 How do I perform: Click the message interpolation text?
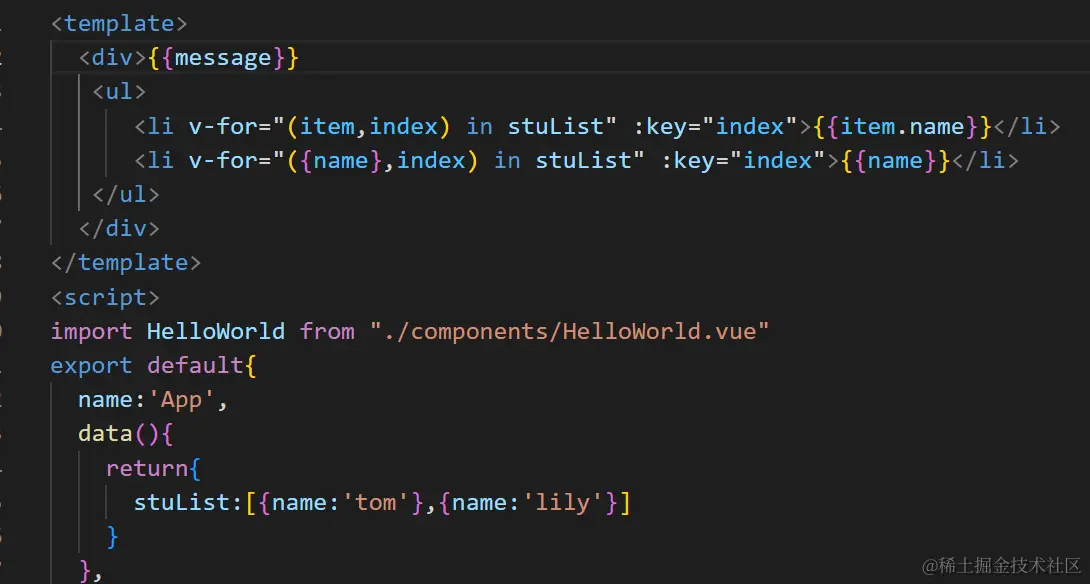223,58
